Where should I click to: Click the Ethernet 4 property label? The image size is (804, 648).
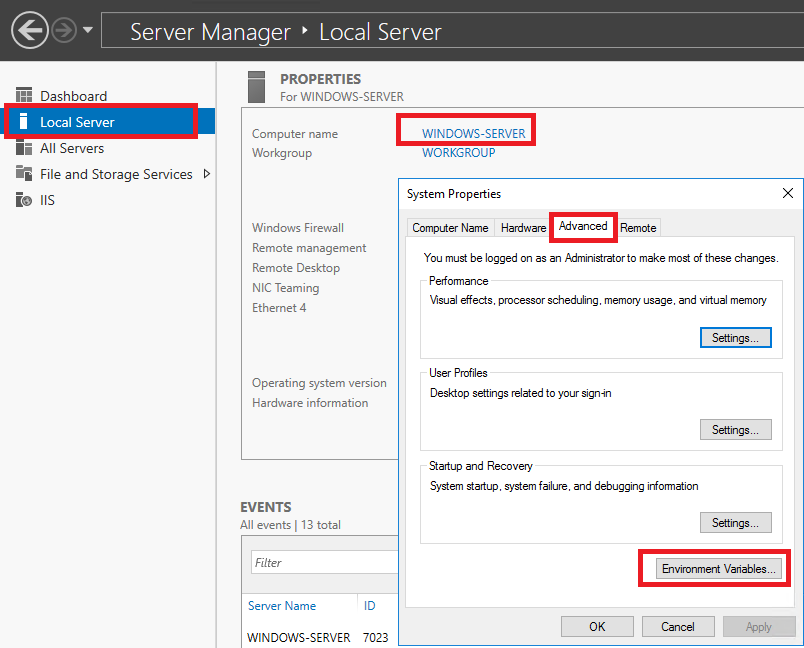click(279, 308)
